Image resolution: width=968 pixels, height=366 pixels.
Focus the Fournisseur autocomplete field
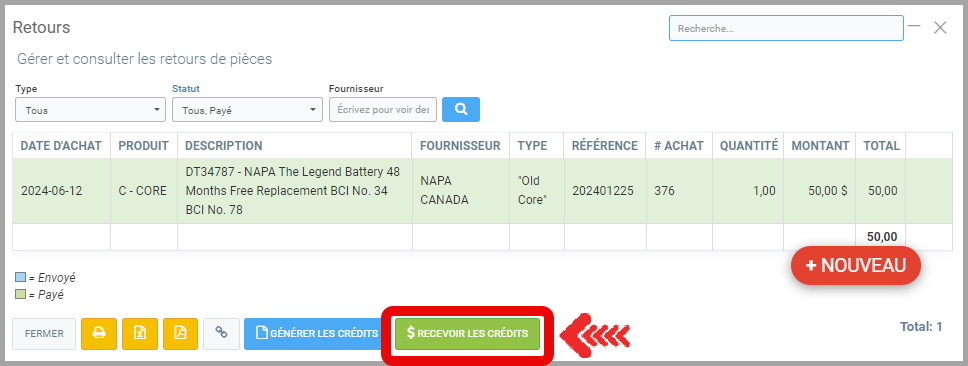383,110
